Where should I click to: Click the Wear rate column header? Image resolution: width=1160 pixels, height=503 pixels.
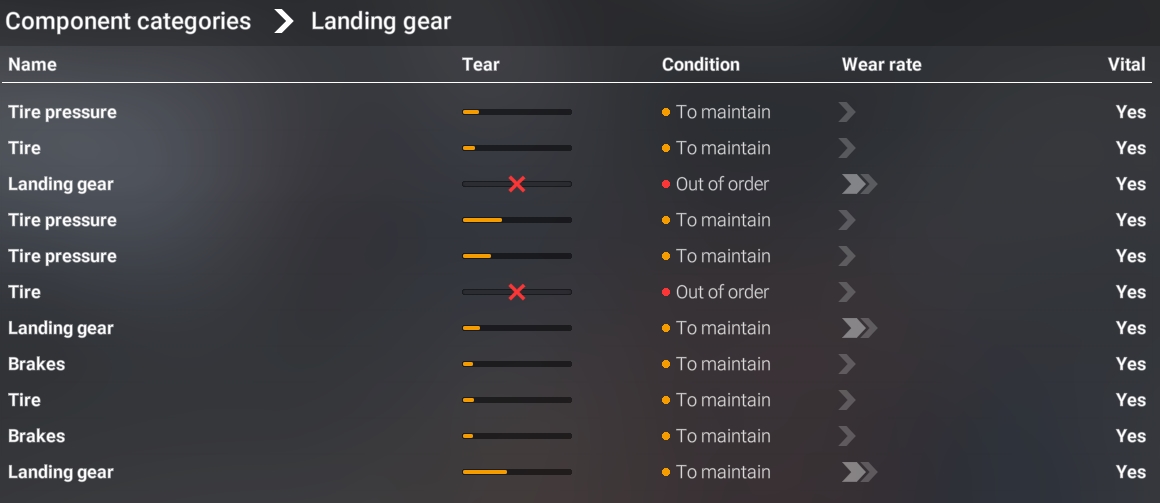881,65
